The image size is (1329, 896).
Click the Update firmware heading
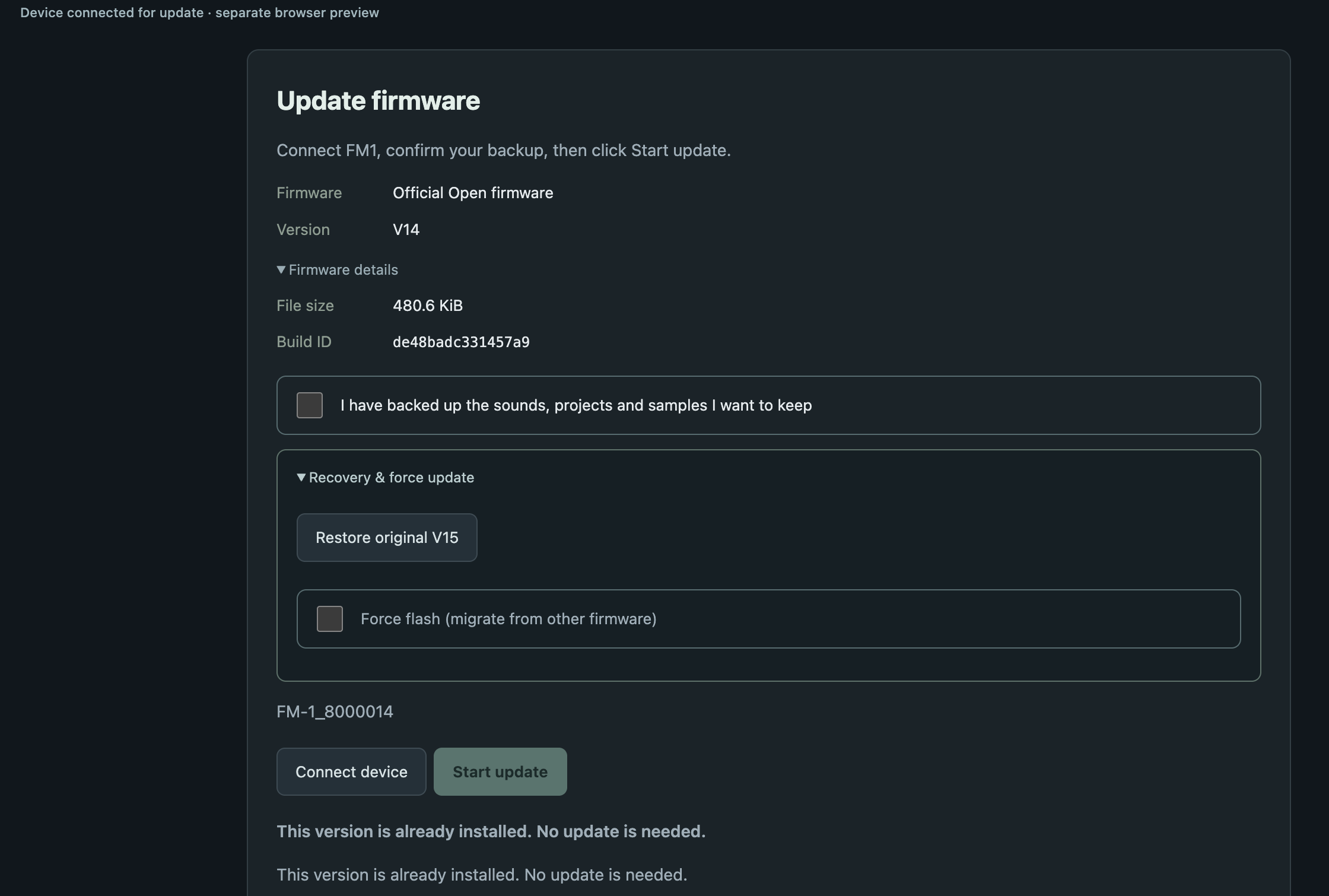[x=378, y=101]
